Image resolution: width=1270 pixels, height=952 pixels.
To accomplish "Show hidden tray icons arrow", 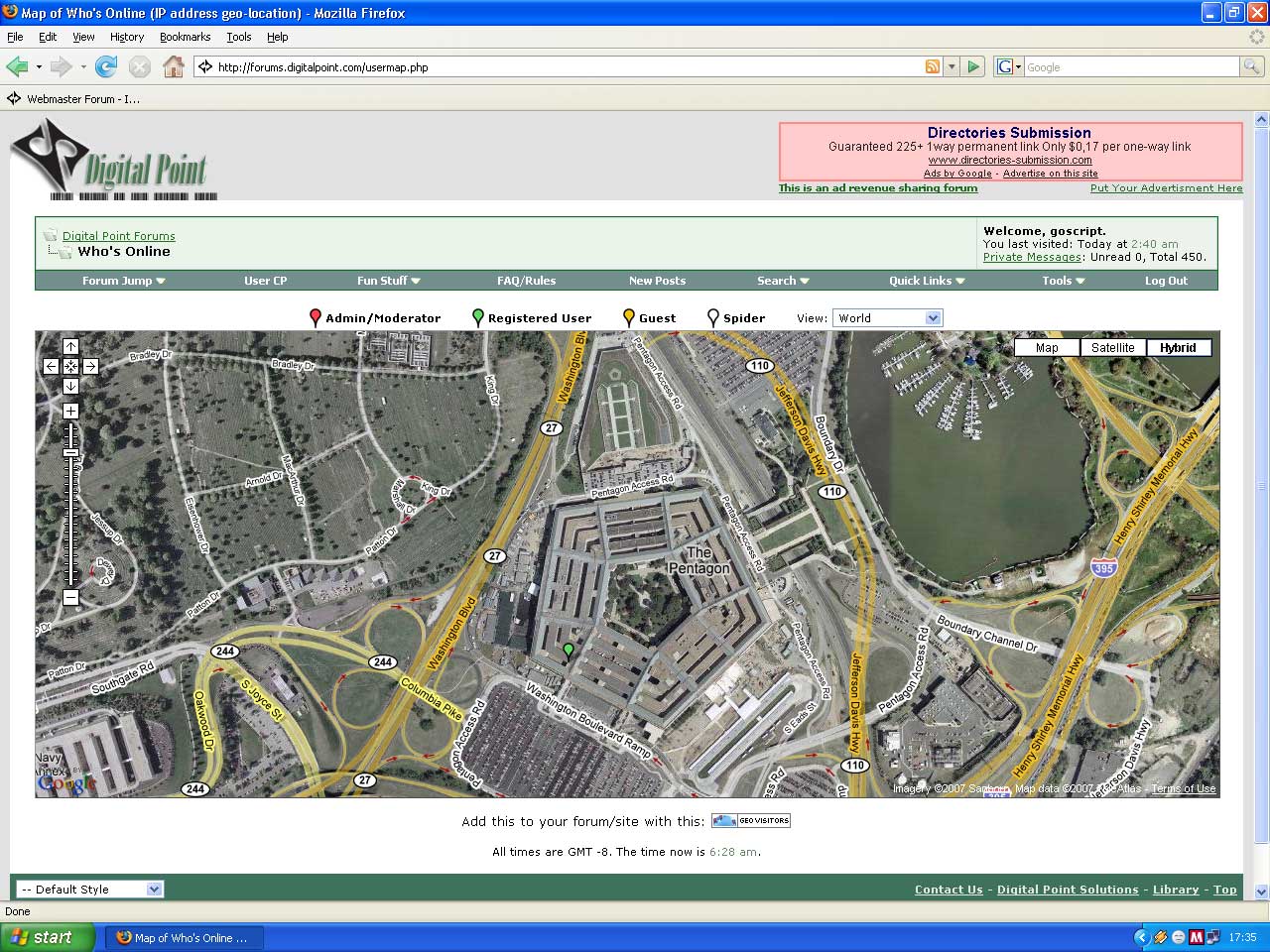I will [1141, 937].
